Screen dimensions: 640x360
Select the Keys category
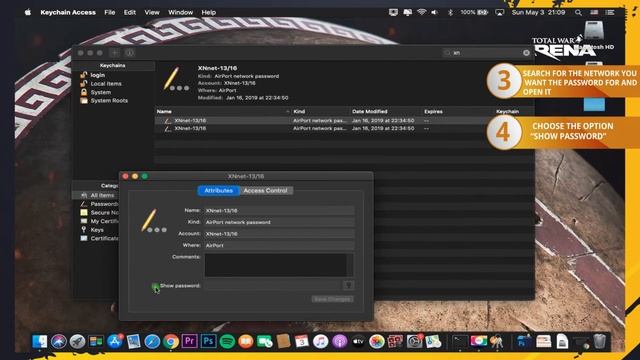coord(97,230)
